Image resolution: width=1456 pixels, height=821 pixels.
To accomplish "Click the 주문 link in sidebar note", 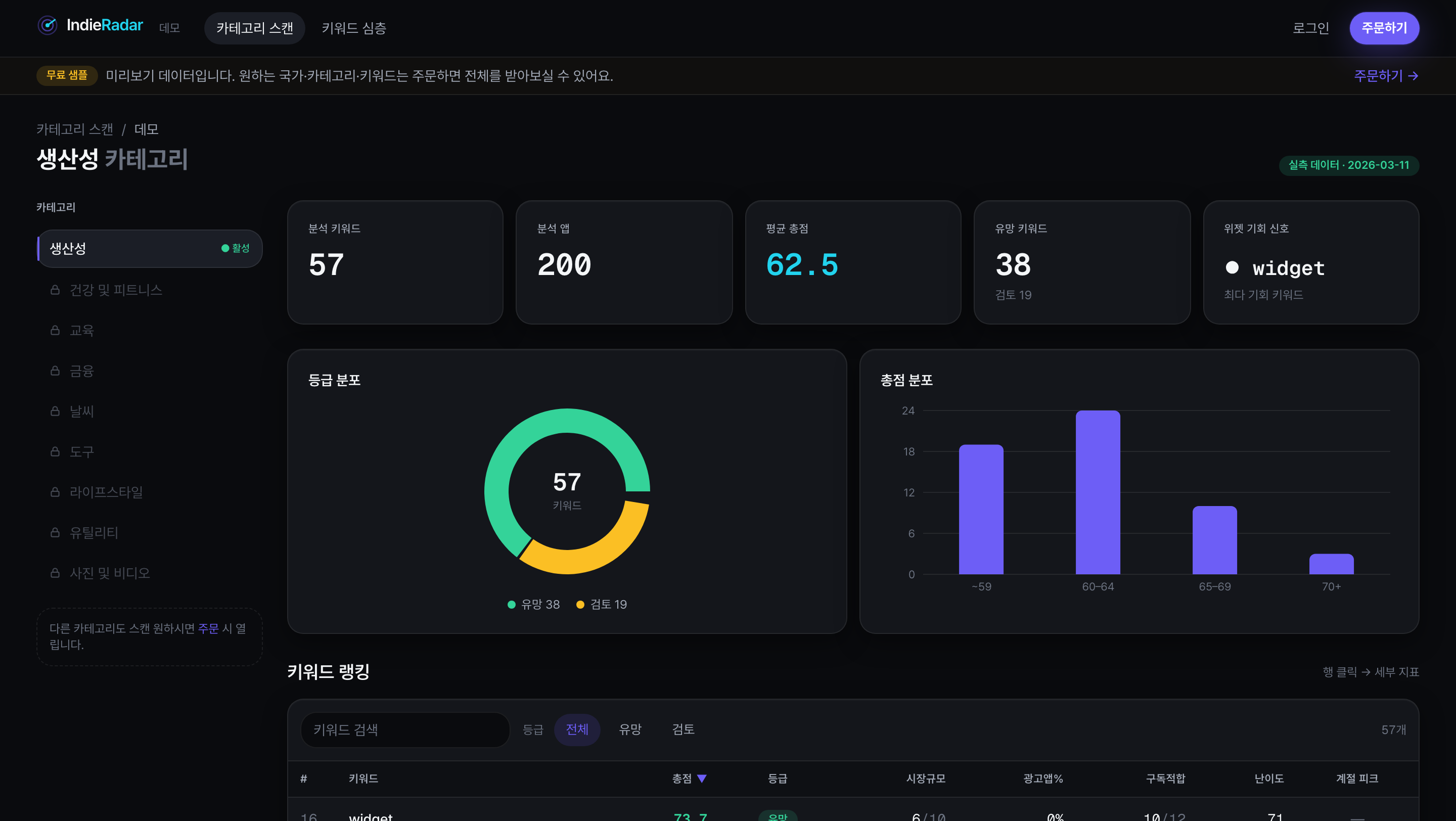I will [208, 628].
